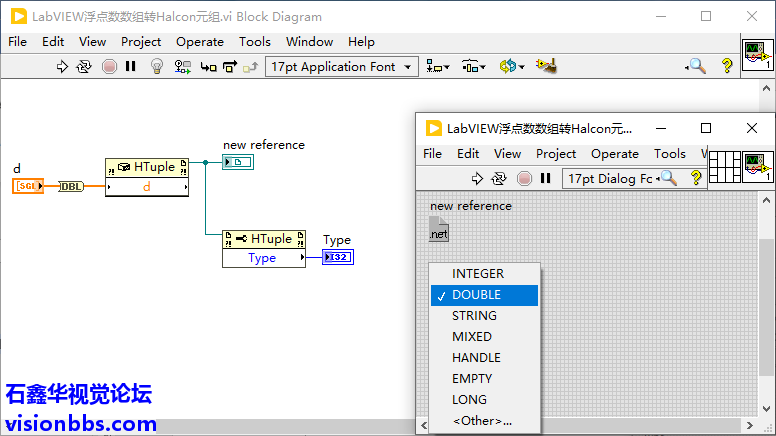Click the yellow Context Help question mark
The height and width of the screenshot is (436, 776).
click(727, 67)
